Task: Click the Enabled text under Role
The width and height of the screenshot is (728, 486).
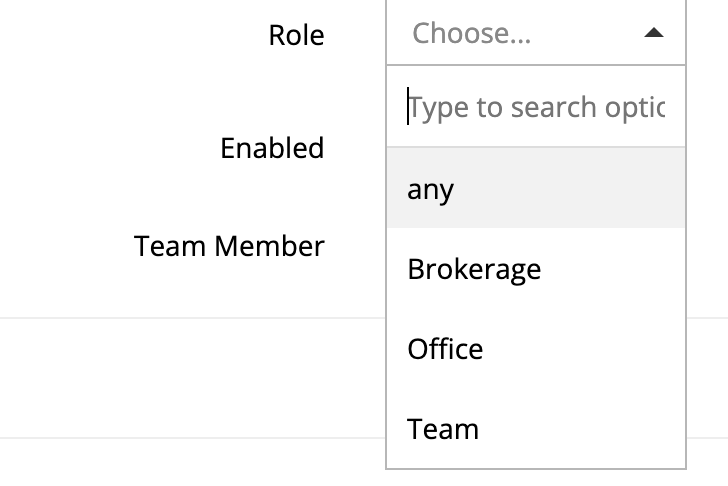Action: point(272,148)
